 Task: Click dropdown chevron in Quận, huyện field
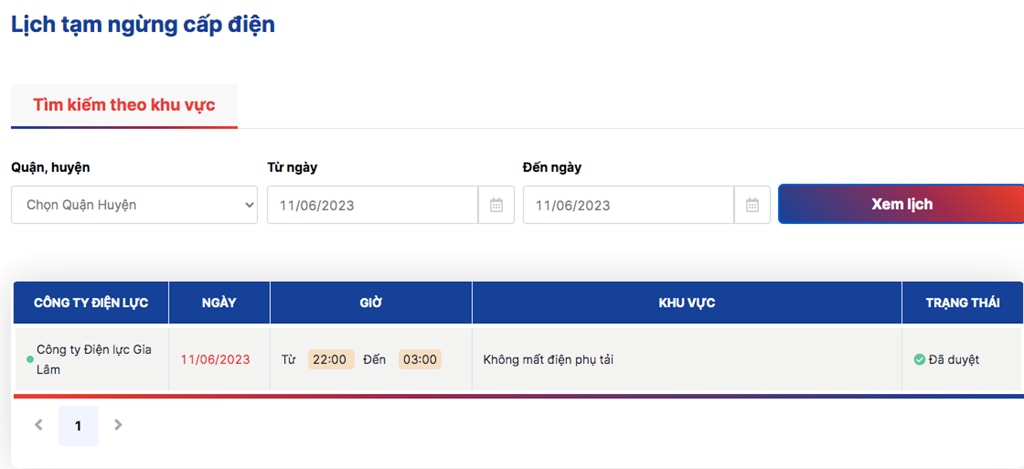[x=249, y=205]
